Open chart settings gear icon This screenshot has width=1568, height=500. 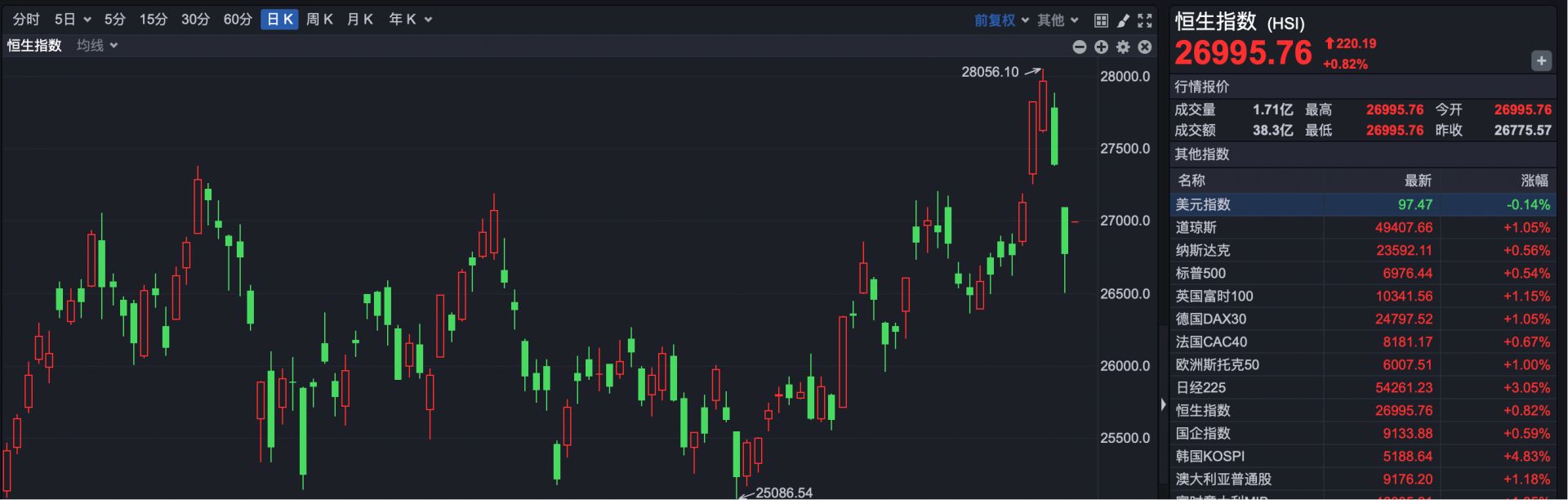1123,47
